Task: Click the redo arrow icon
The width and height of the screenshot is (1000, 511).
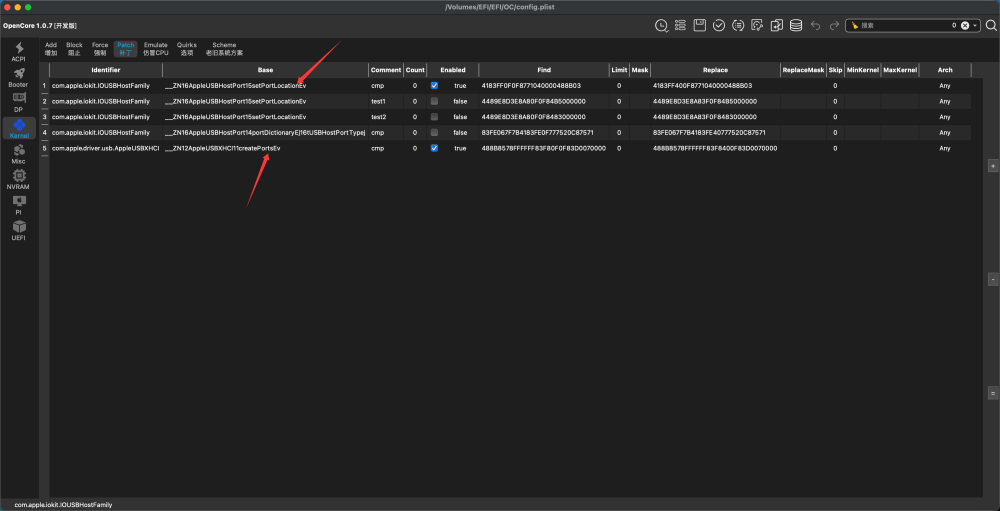Action: [834, 26]
